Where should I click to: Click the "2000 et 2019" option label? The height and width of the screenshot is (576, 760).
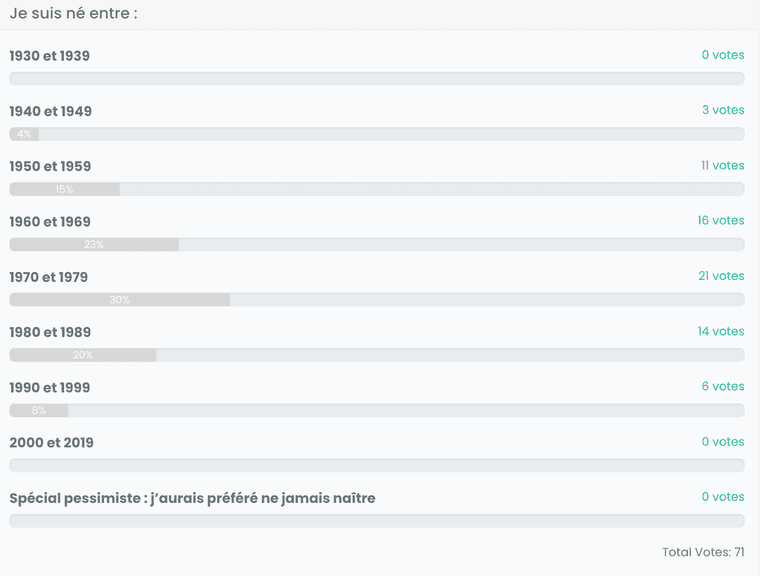(51, 442)
